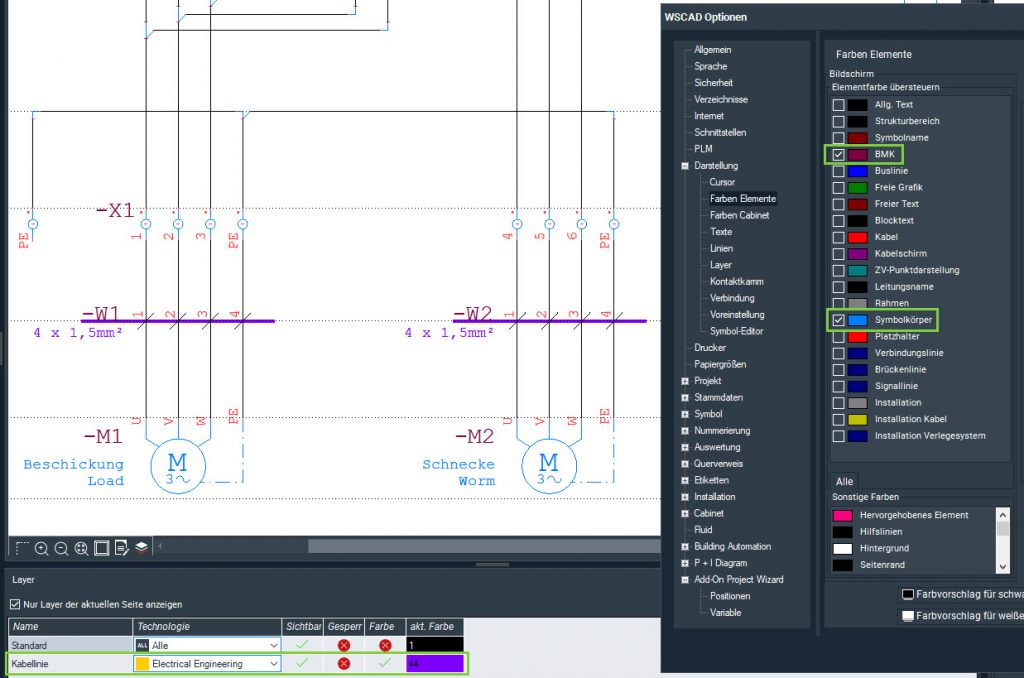The width and height of the screenshot is (1024, 678).
Task: Click the zoom to fit icon
Action: [81, 548]
